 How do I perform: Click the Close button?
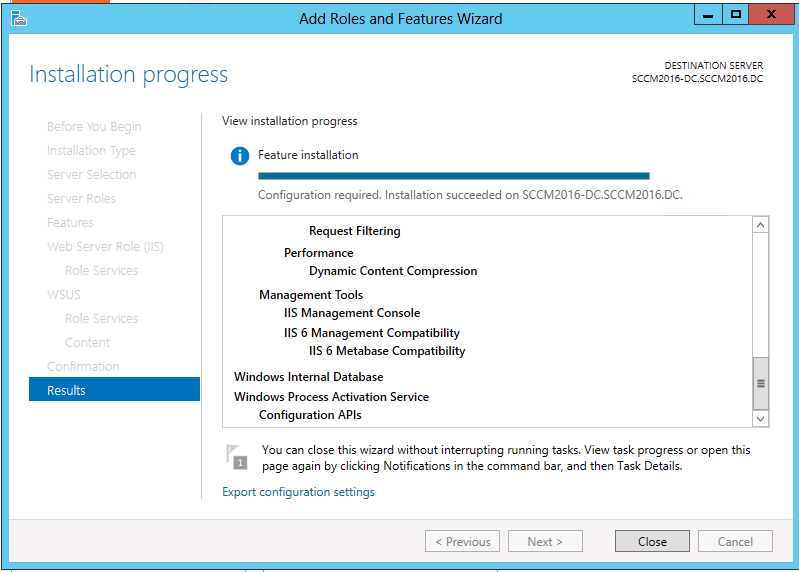pos(652,541)
